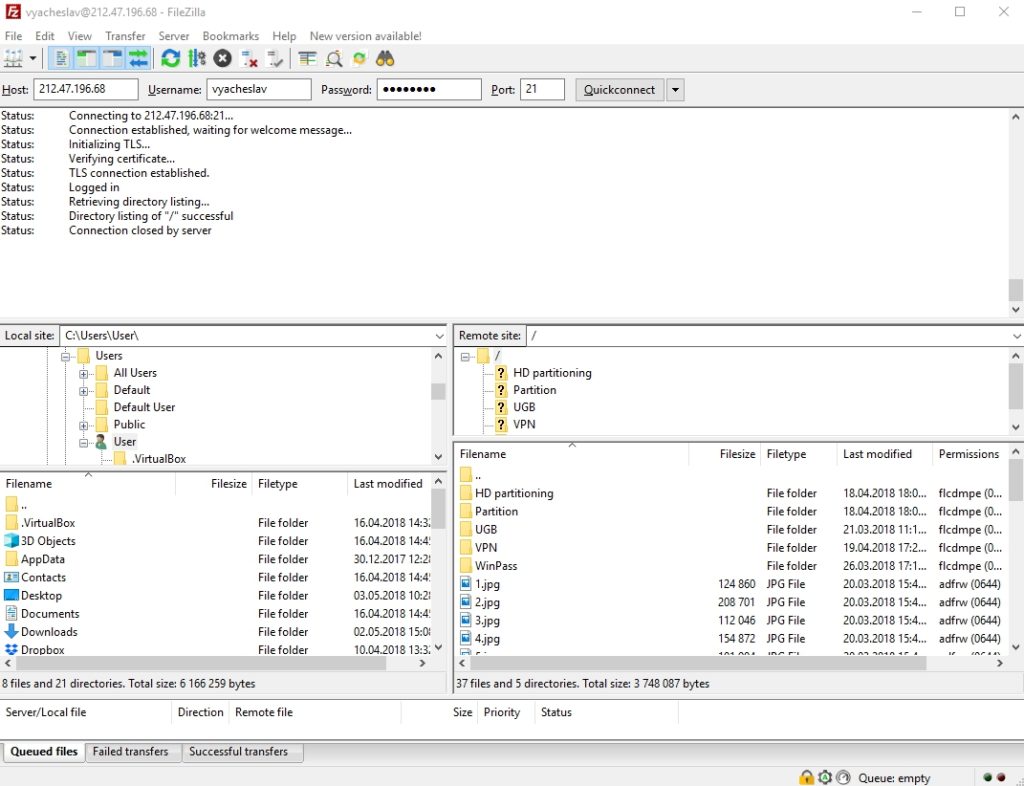Reconnect to the last server

pyautogui.click(x=275, y=59)
